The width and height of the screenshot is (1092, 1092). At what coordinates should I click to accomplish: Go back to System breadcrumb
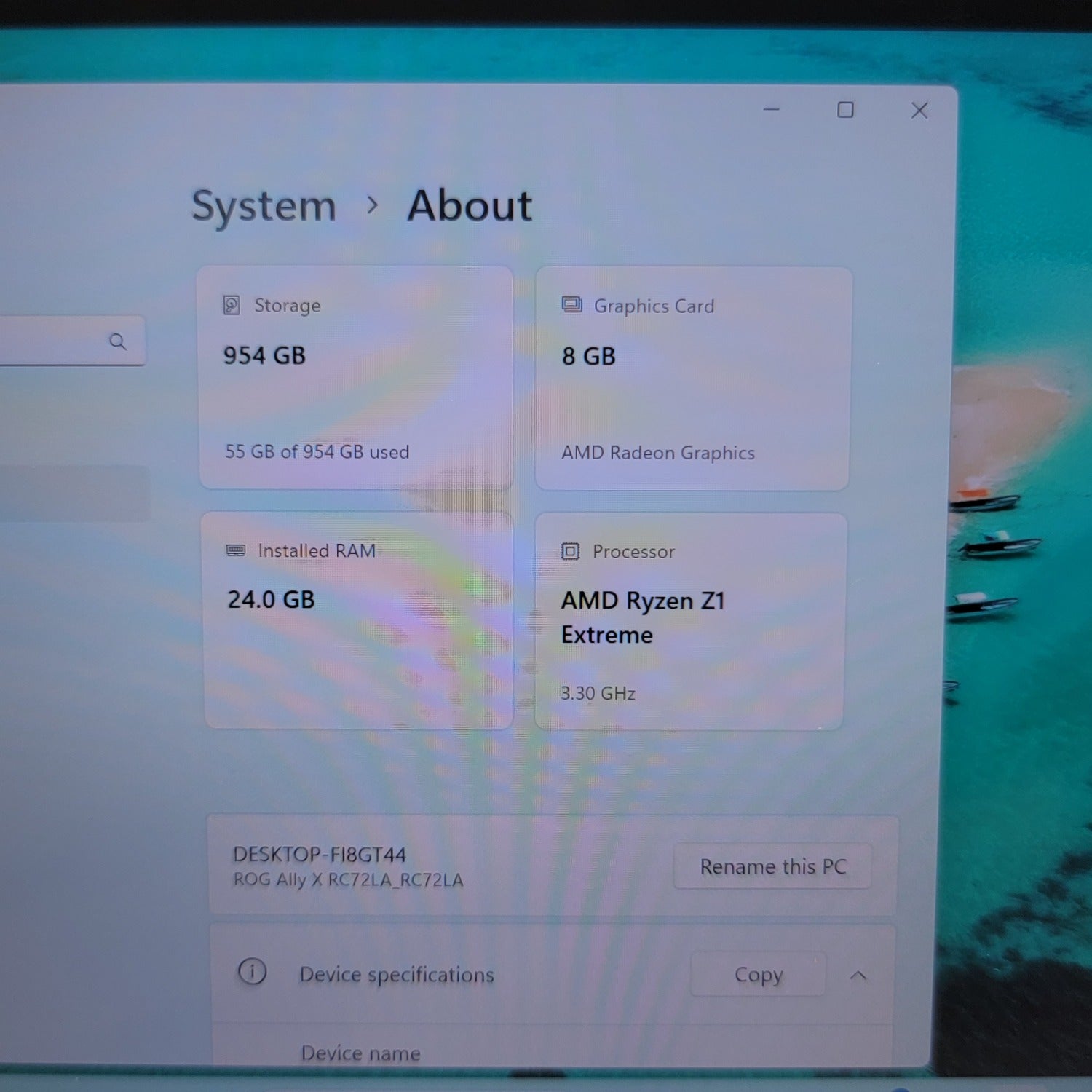[264, 206]
